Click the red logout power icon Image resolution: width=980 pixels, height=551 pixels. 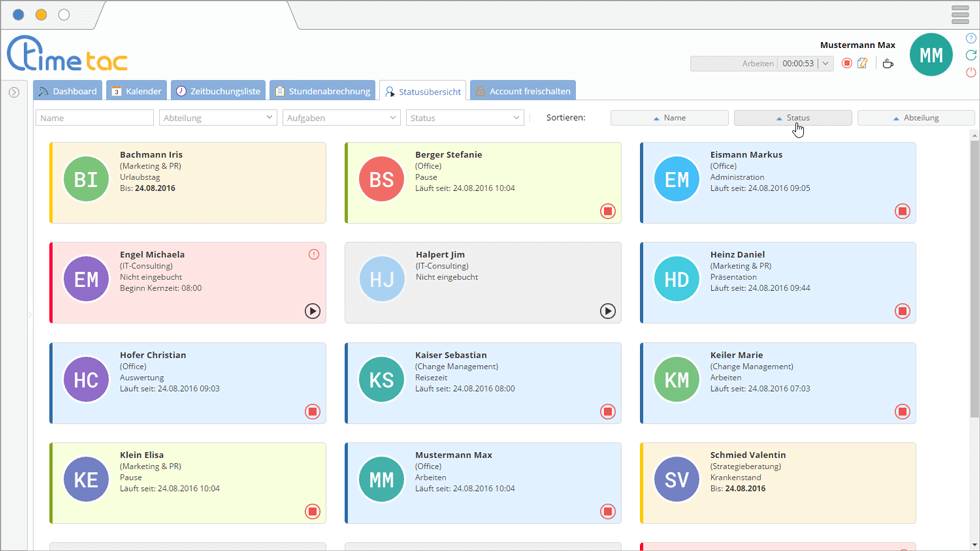(x=970, y=73)
